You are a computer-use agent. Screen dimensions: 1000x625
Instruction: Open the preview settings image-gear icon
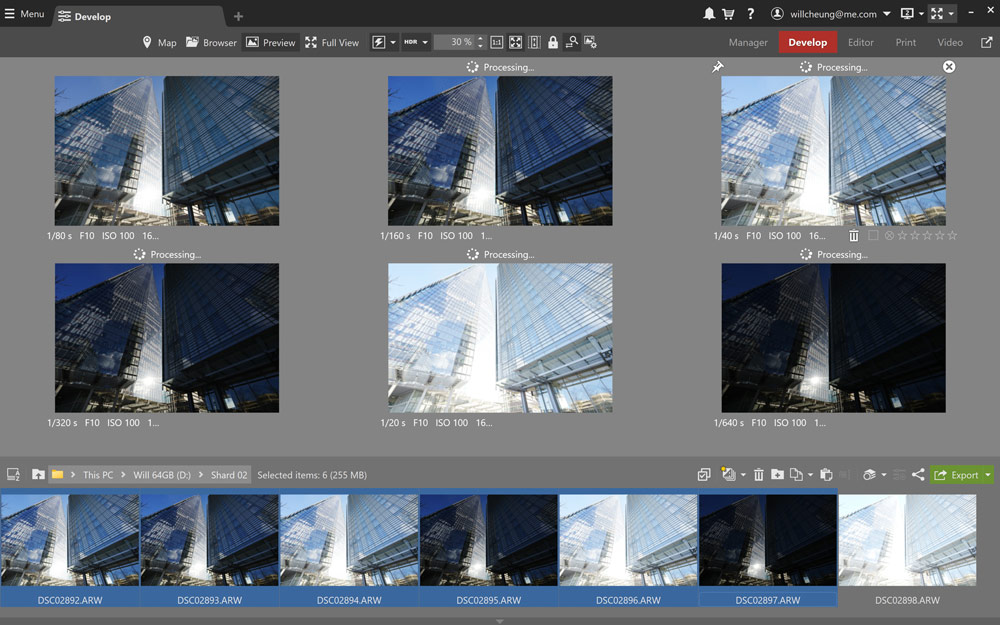(x=591, y=42)
